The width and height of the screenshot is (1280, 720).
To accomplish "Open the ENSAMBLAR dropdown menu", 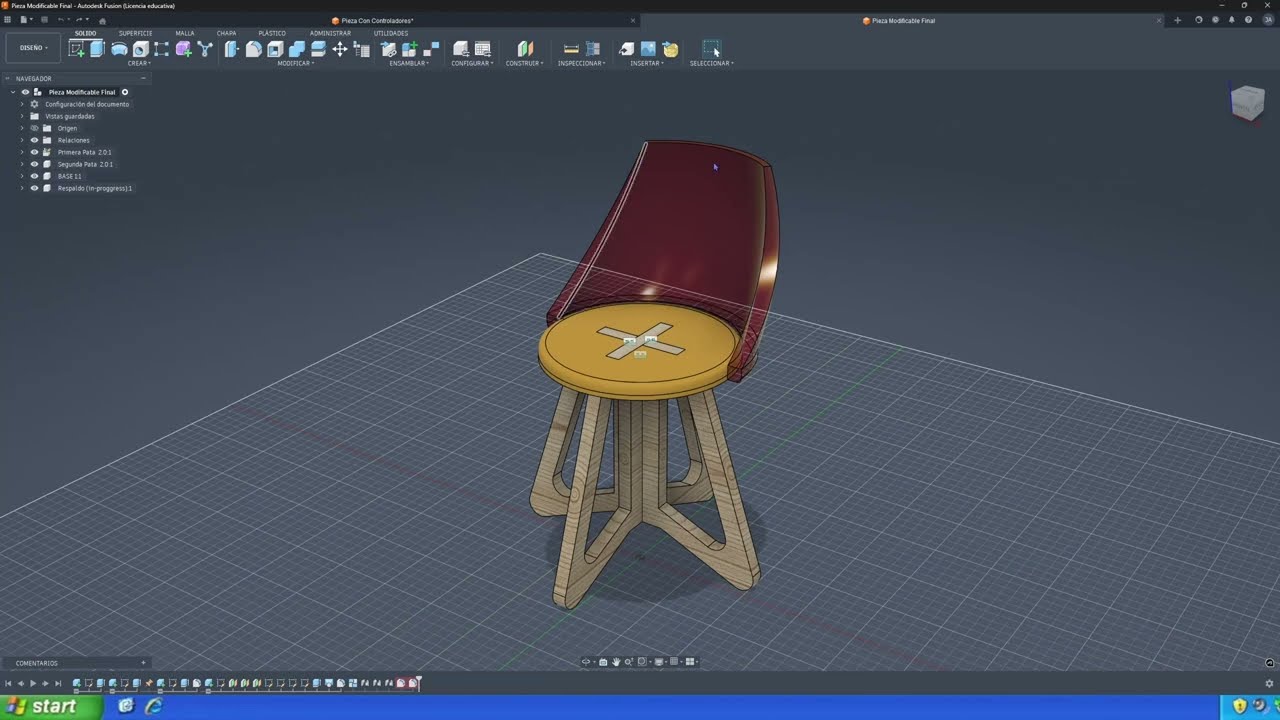I will pyautogui.click(x=409, y=63).
